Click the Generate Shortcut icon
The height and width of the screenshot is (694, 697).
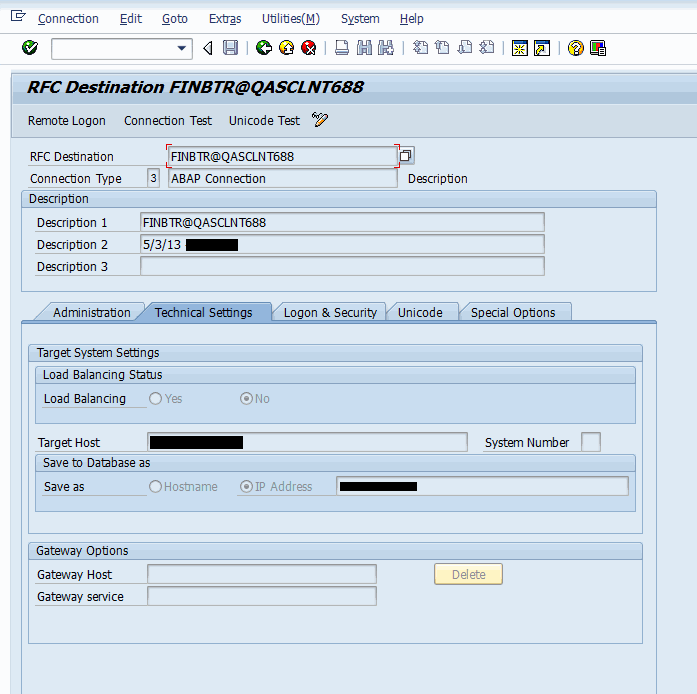[x=542, y=48]
